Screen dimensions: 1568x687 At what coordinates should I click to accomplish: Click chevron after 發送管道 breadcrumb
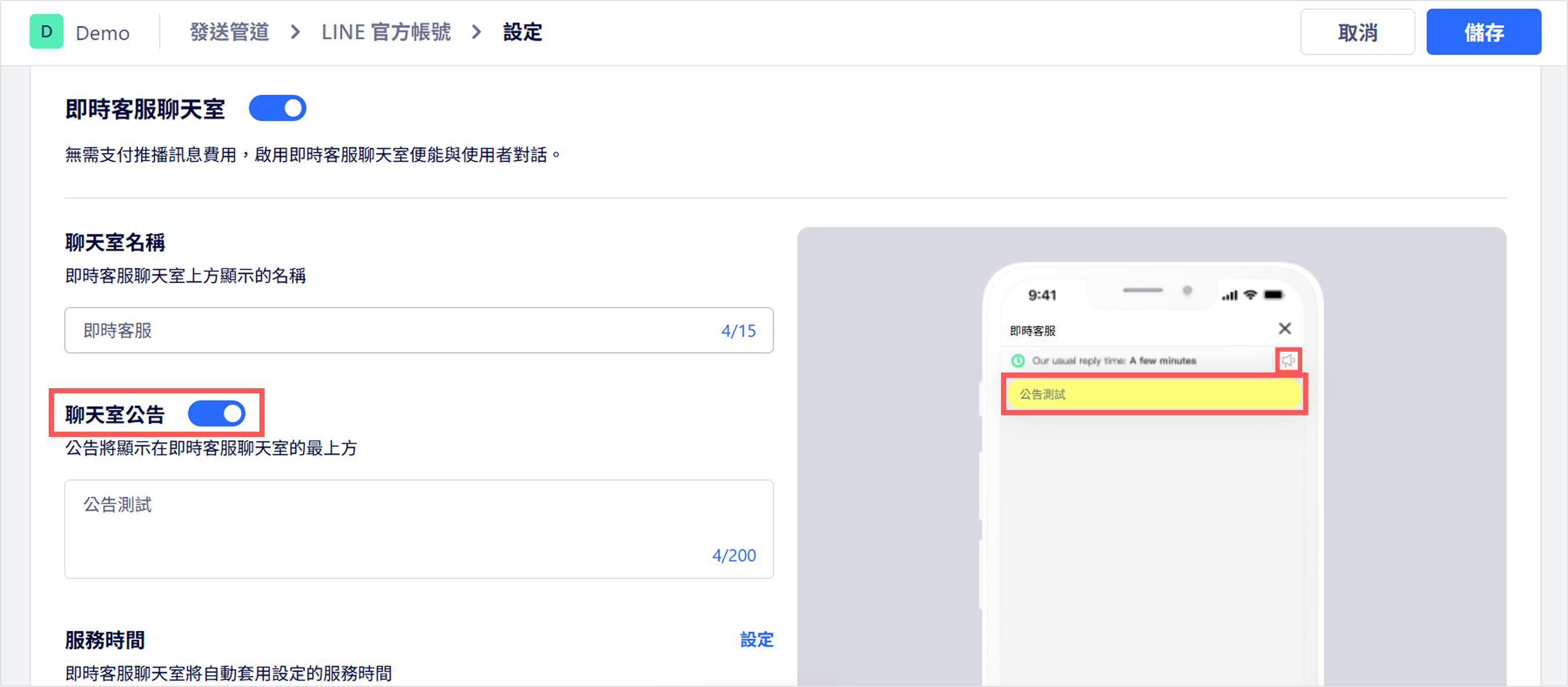pos(295,32)
